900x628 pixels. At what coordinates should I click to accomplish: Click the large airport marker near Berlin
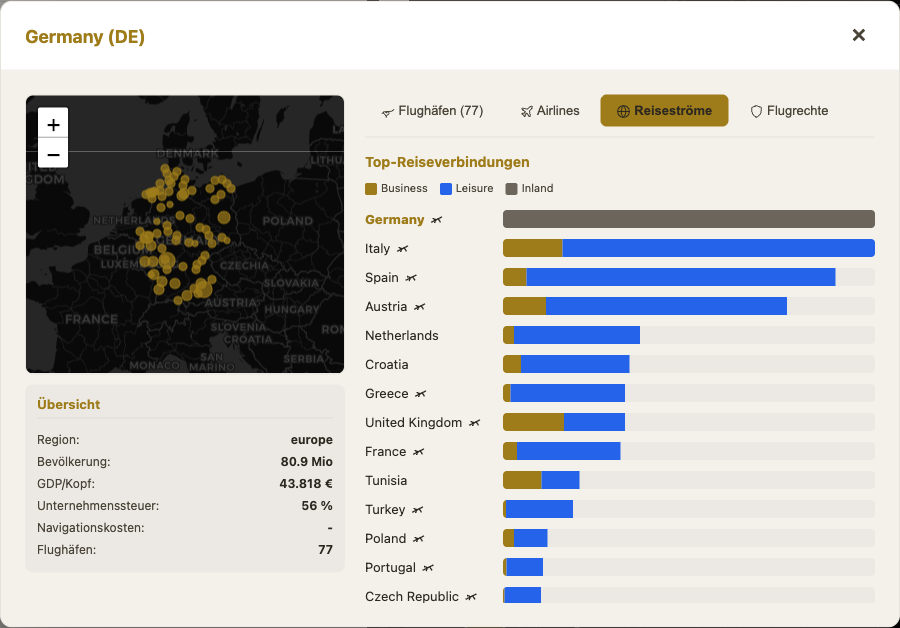[x=224, y=218]
